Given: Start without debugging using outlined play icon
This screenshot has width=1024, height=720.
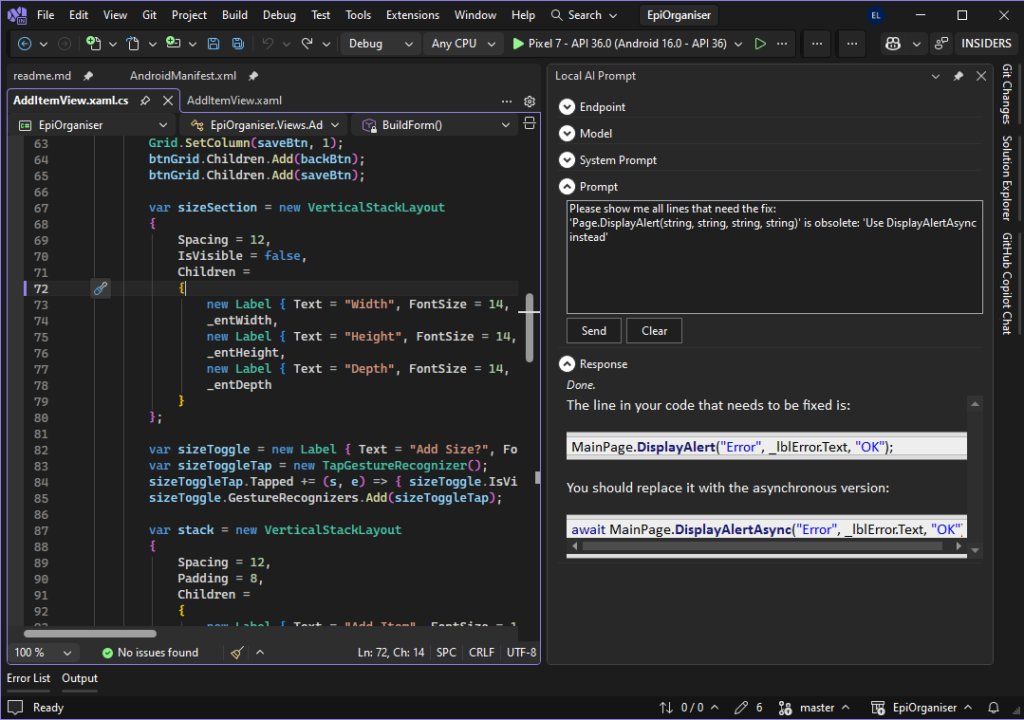Looking at the screenshot, I should point(760,44).
